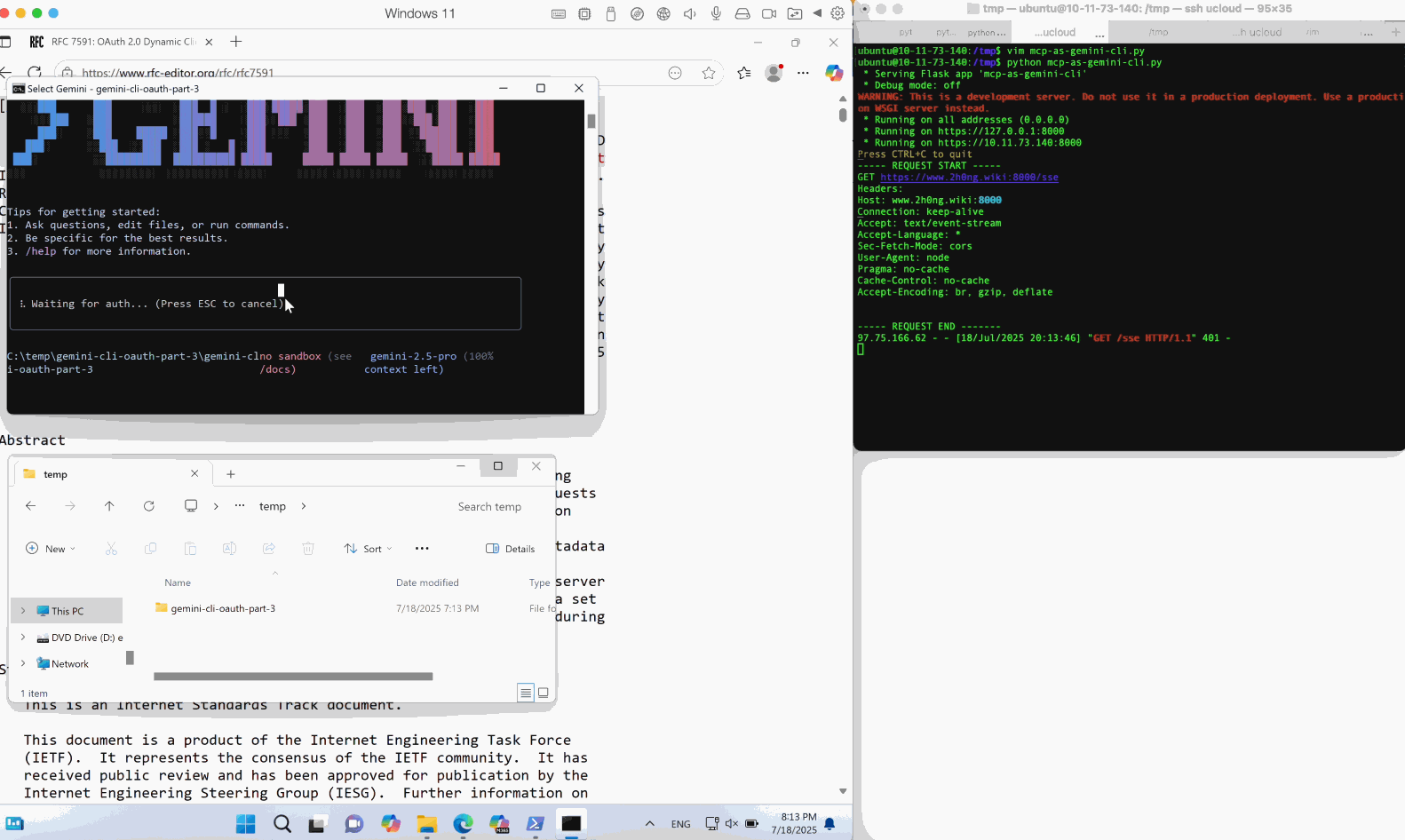
Task: Go up one folder level in File Explorer
Action: (109, 506)
